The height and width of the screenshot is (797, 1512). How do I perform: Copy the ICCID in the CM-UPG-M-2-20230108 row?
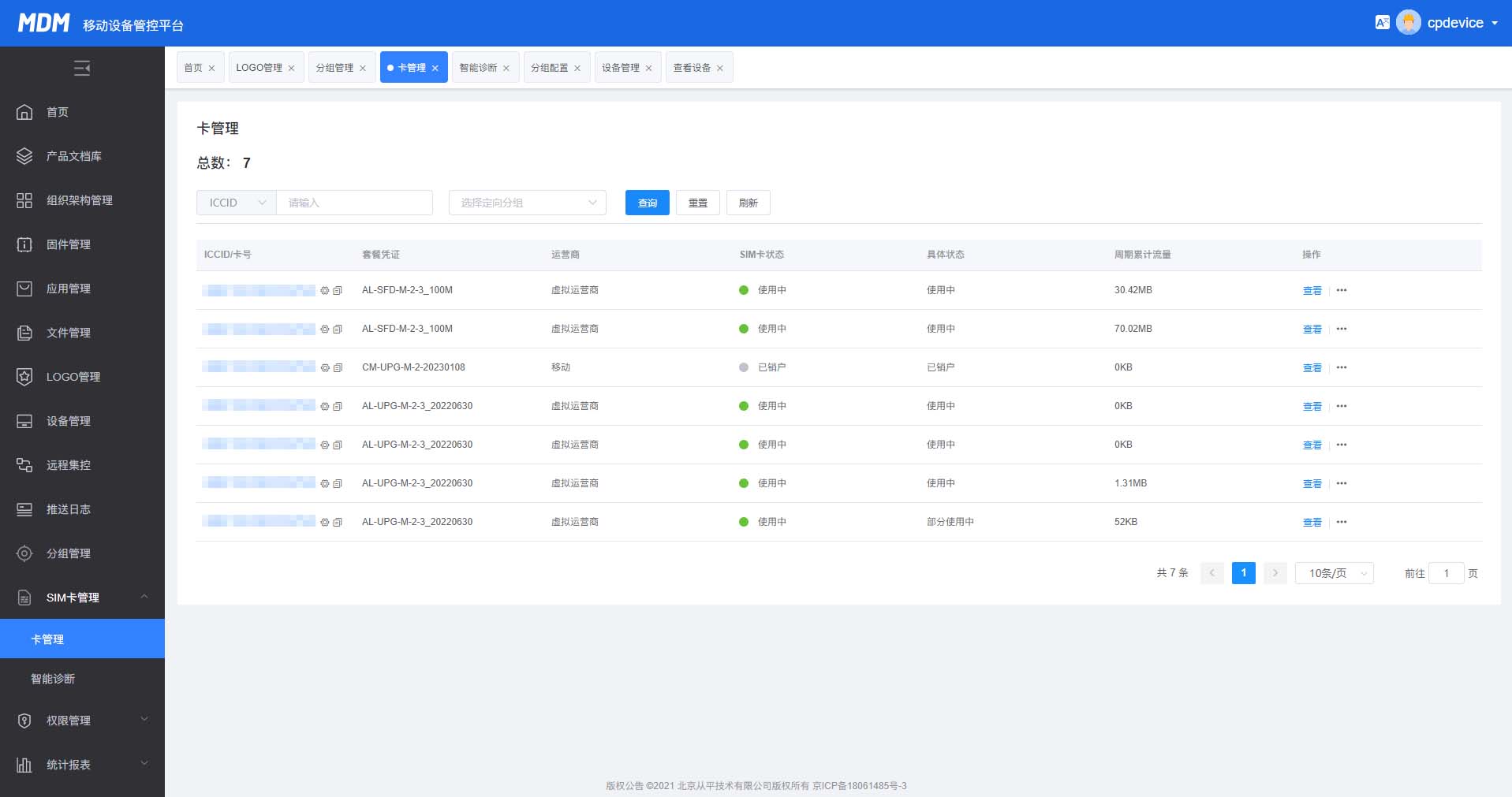[338, 368]
